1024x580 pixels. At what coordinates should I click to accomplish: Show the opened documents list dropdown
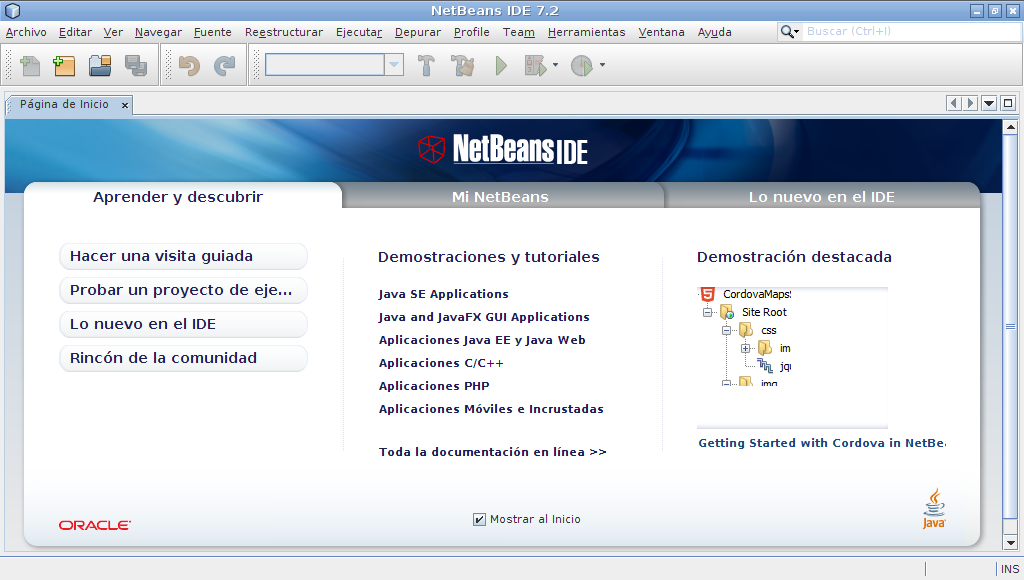coord(989,103)
